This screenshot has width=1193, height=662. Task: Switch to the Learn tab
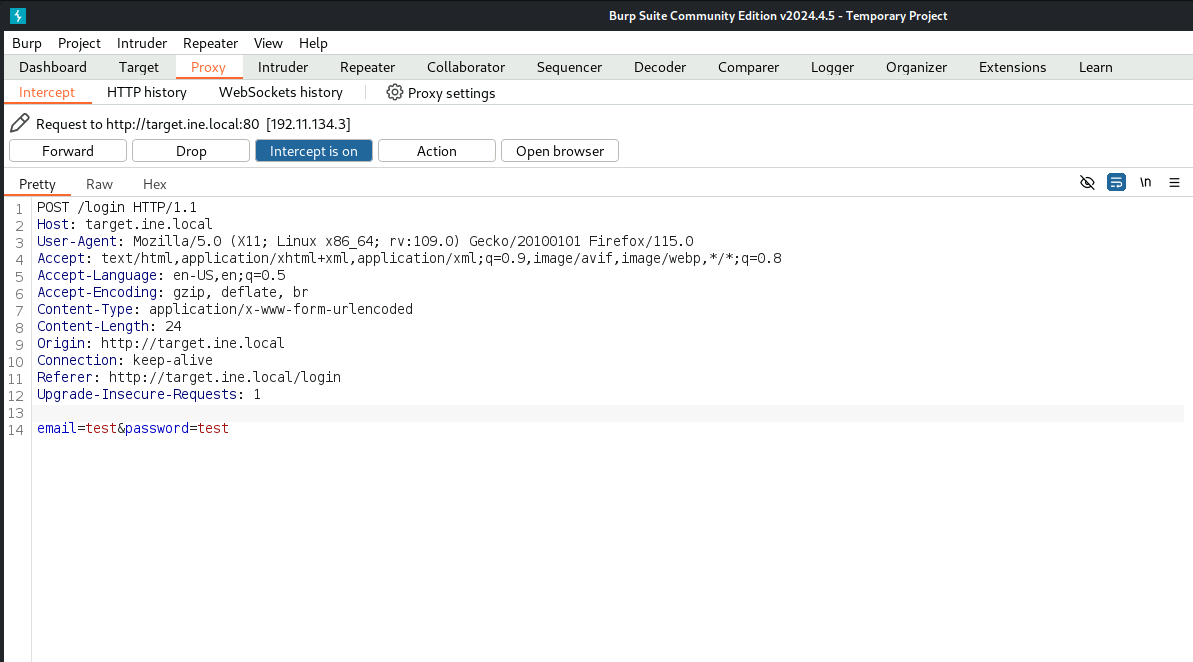pos(1095,67)
